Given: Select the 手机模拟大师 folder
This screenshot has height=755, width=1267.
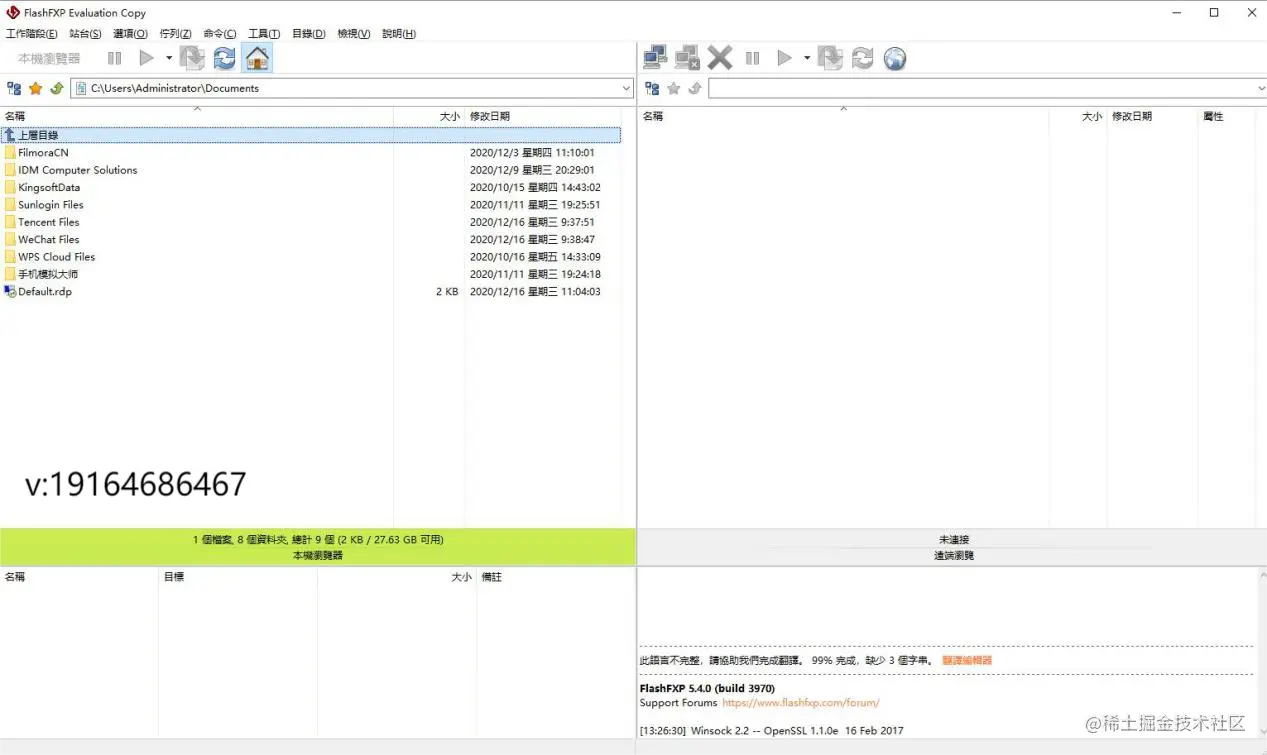Looking at the screenshot, I should pos(48,274).
